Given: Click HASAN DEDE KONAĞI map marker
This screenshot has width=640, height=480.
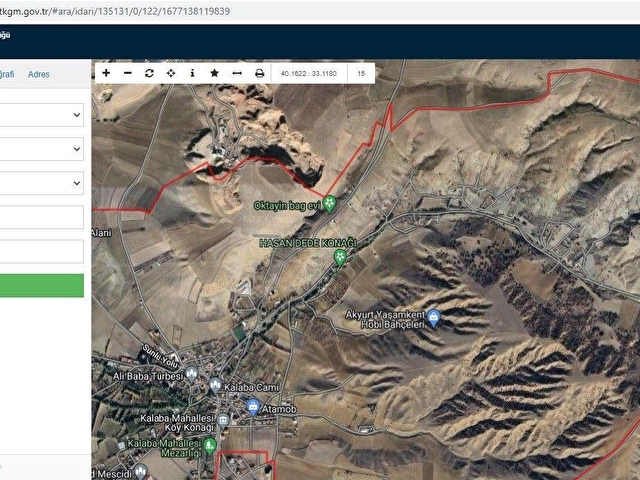Looking at the screenshot, I should click(x=340, y=258).
